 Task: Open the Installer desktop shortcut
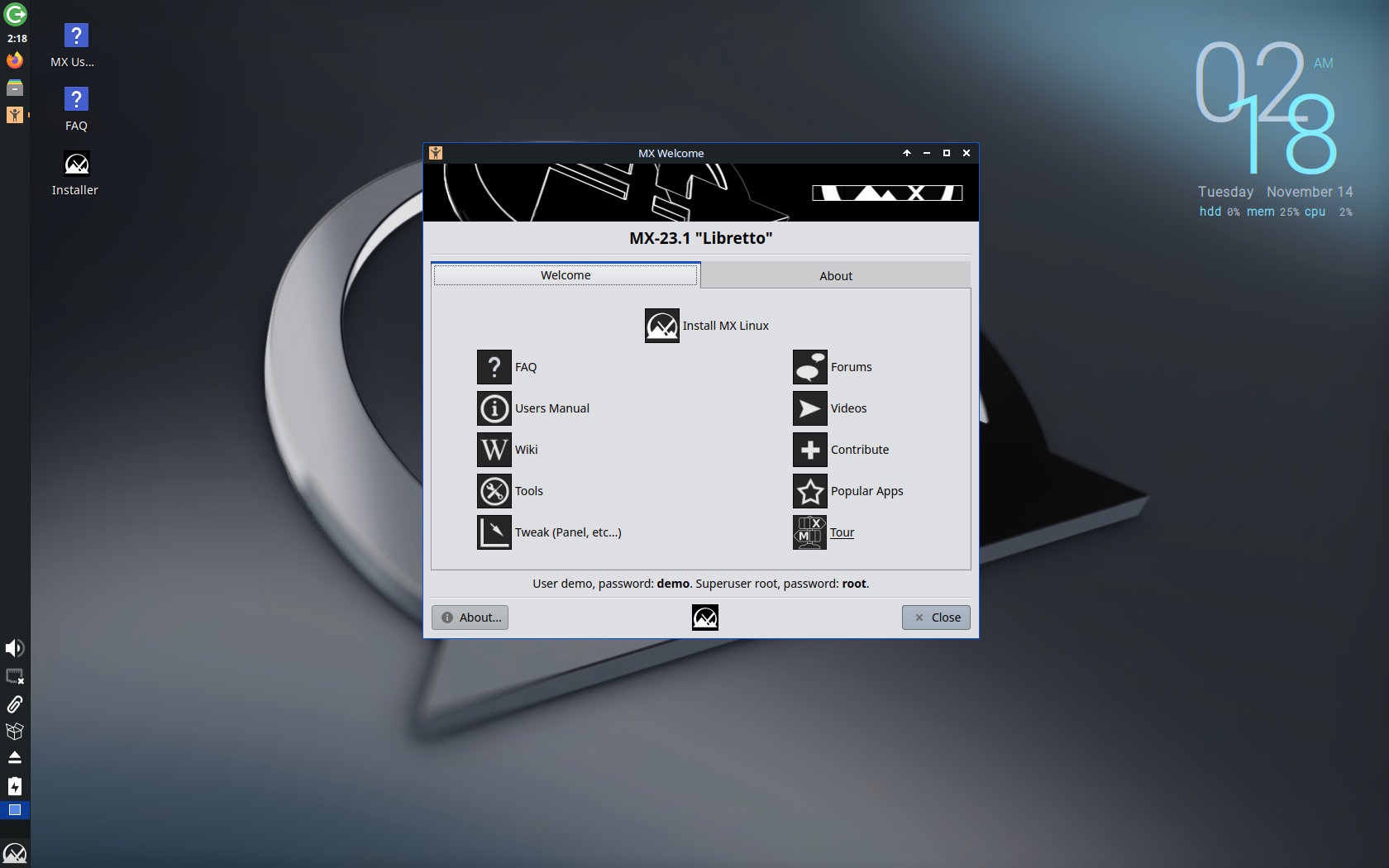pyautogui.click(x=75, y=174)
